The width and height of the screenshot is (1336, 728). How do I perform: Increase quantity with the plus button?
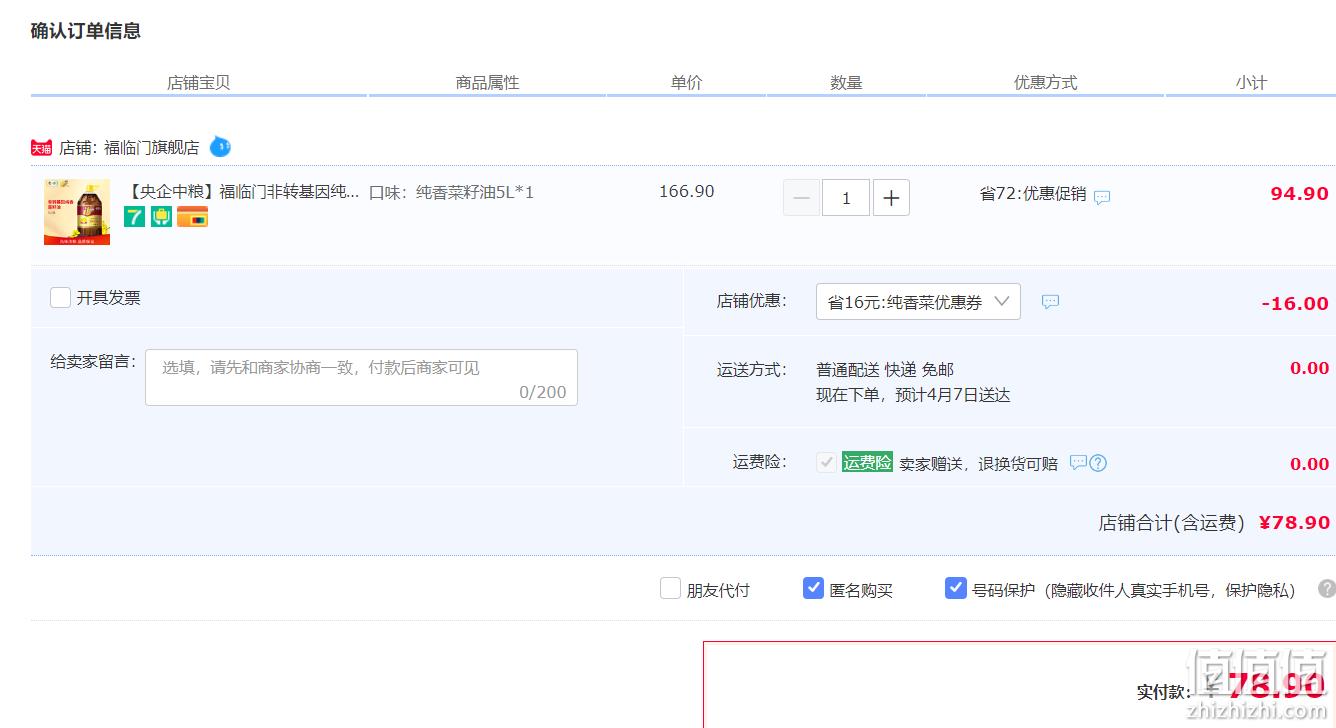pos(891,198)
